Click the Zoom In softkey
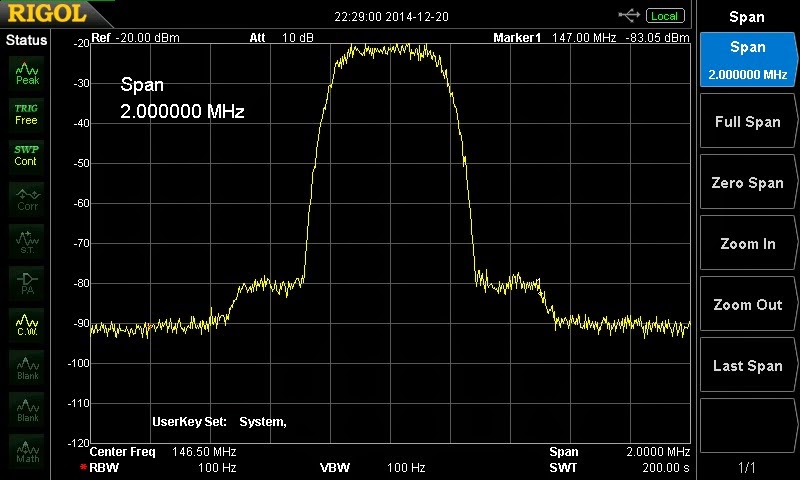The image size is (800, 480). [x=748, y=243]
